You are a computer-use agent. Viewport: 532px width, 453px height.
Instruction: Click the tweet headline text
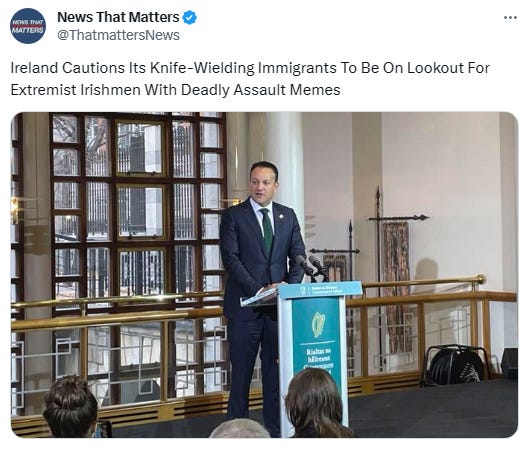(250, 79)
